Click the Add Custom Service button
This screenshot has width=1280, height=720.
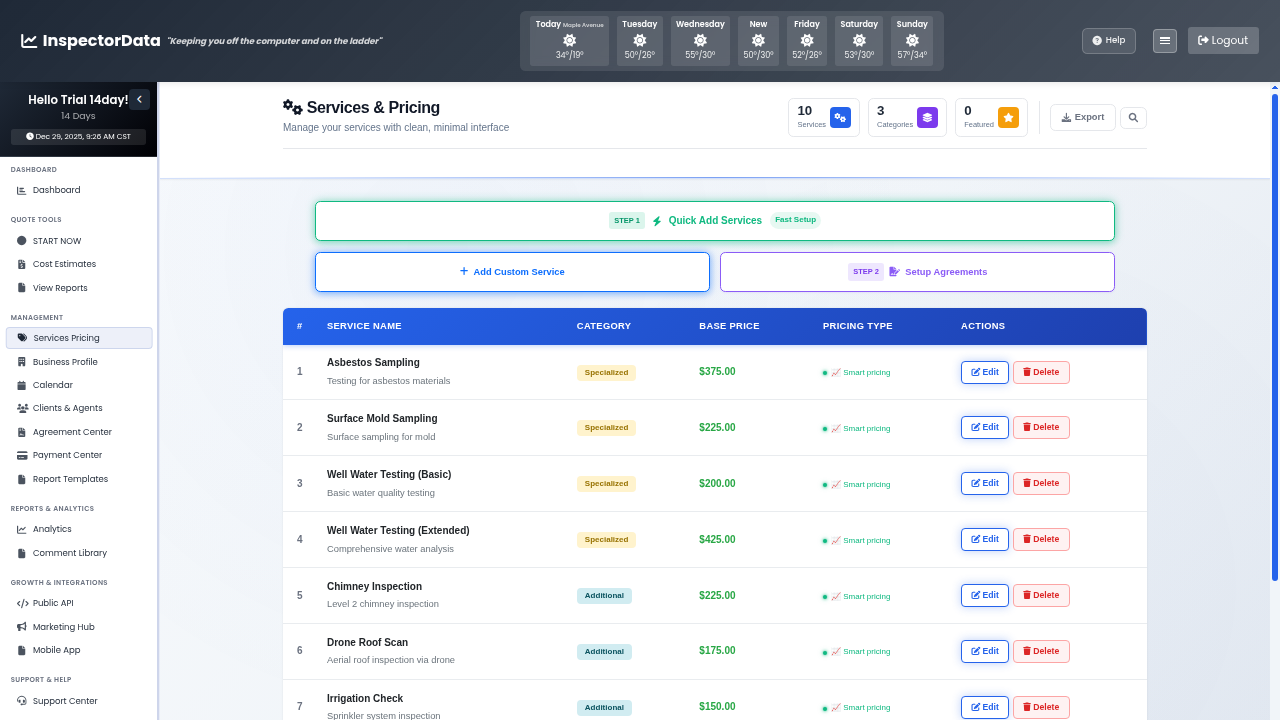point(512,271)
